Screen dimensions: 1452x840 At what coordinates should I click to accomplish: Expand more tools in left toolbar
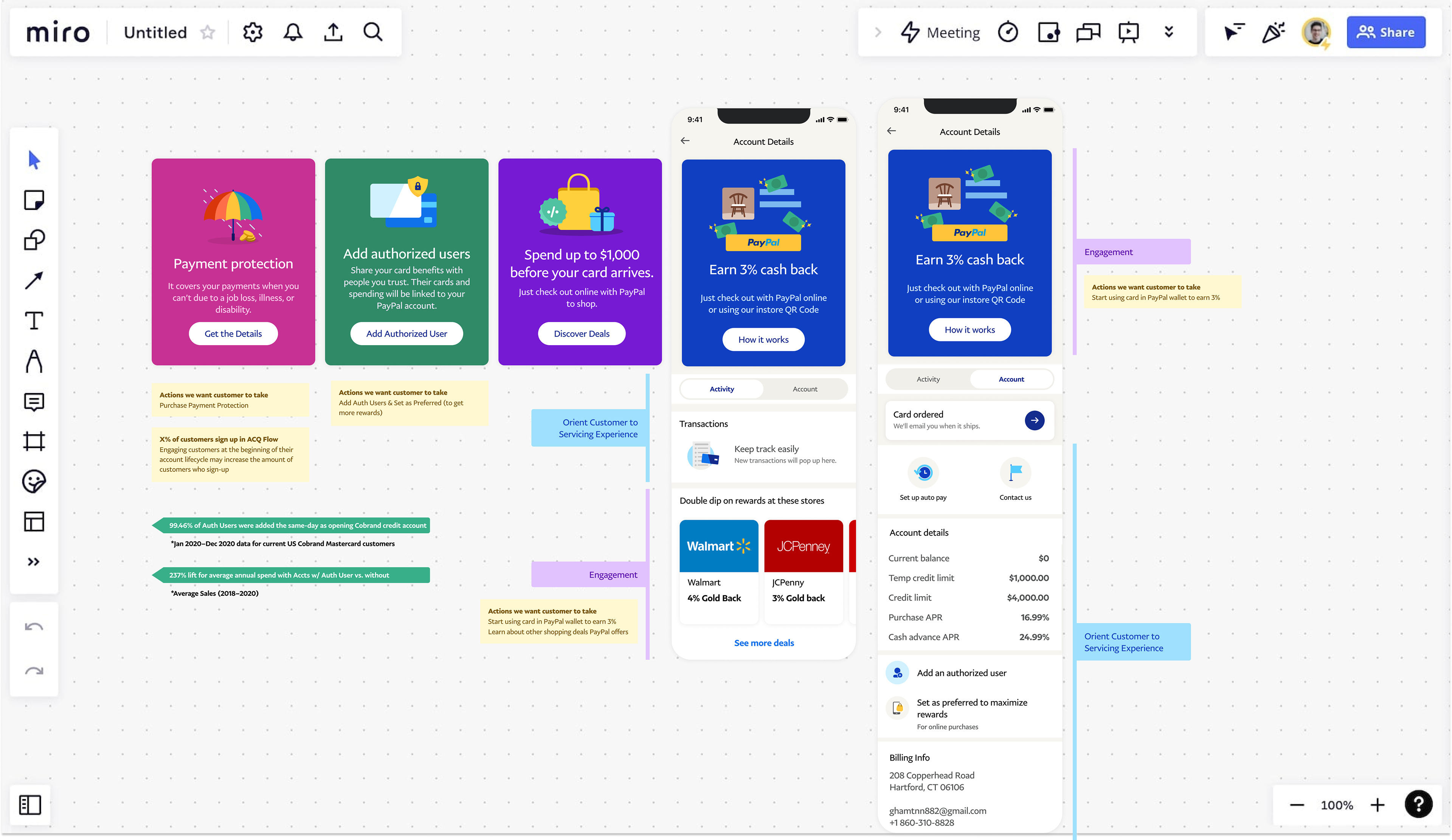coord(34,562)
